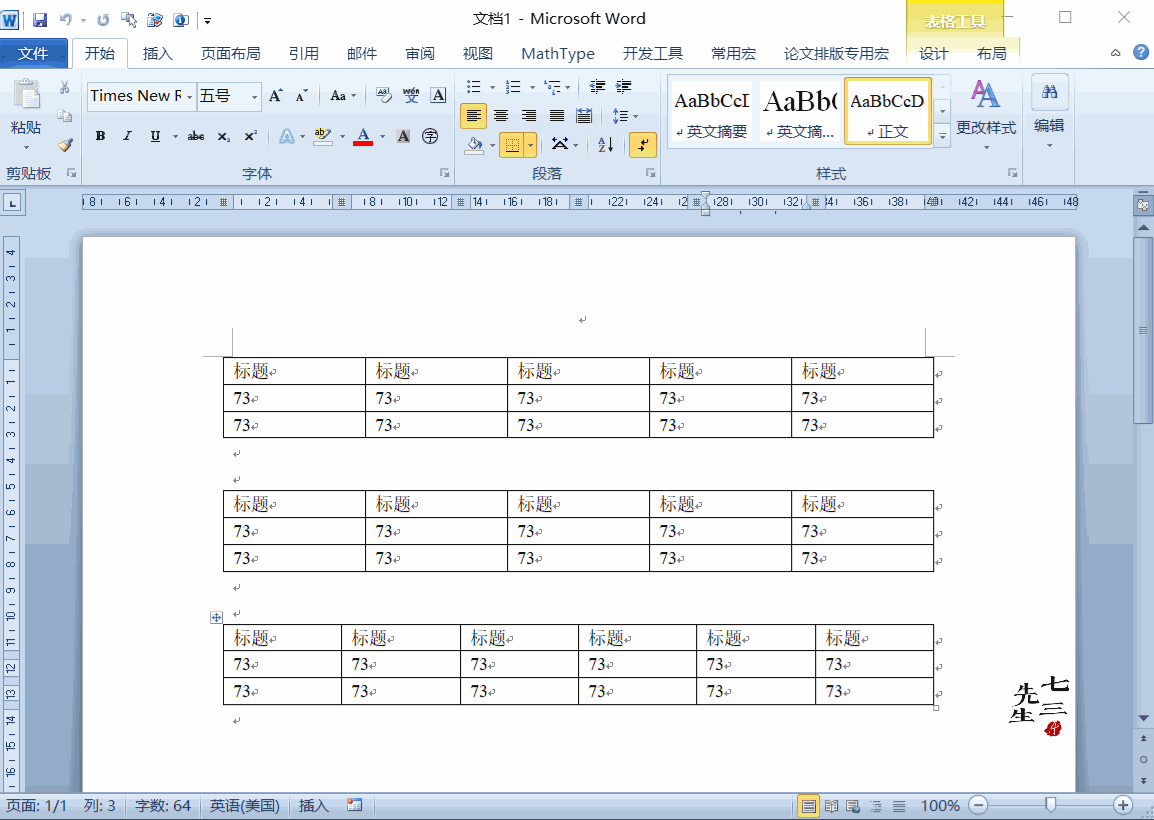Toggle Align Left paragraph button
1154x820 pixels.
[473, 116]
